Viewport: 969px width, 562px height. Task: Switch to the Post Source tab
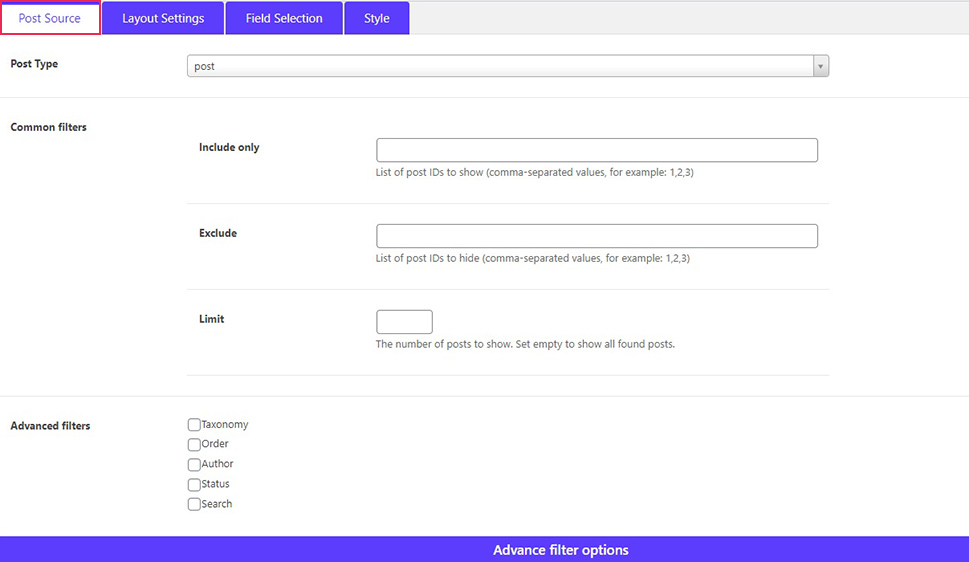(50, 18)
